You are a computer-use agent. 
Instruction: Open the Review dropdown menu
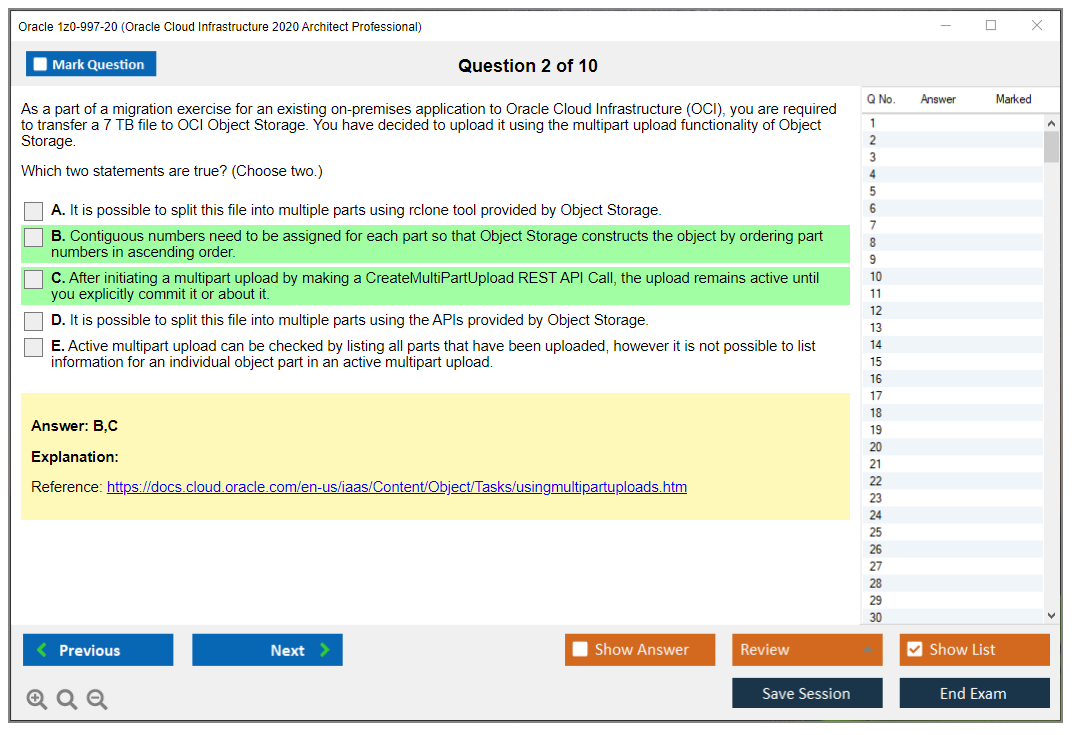click(x=807, y=649)
